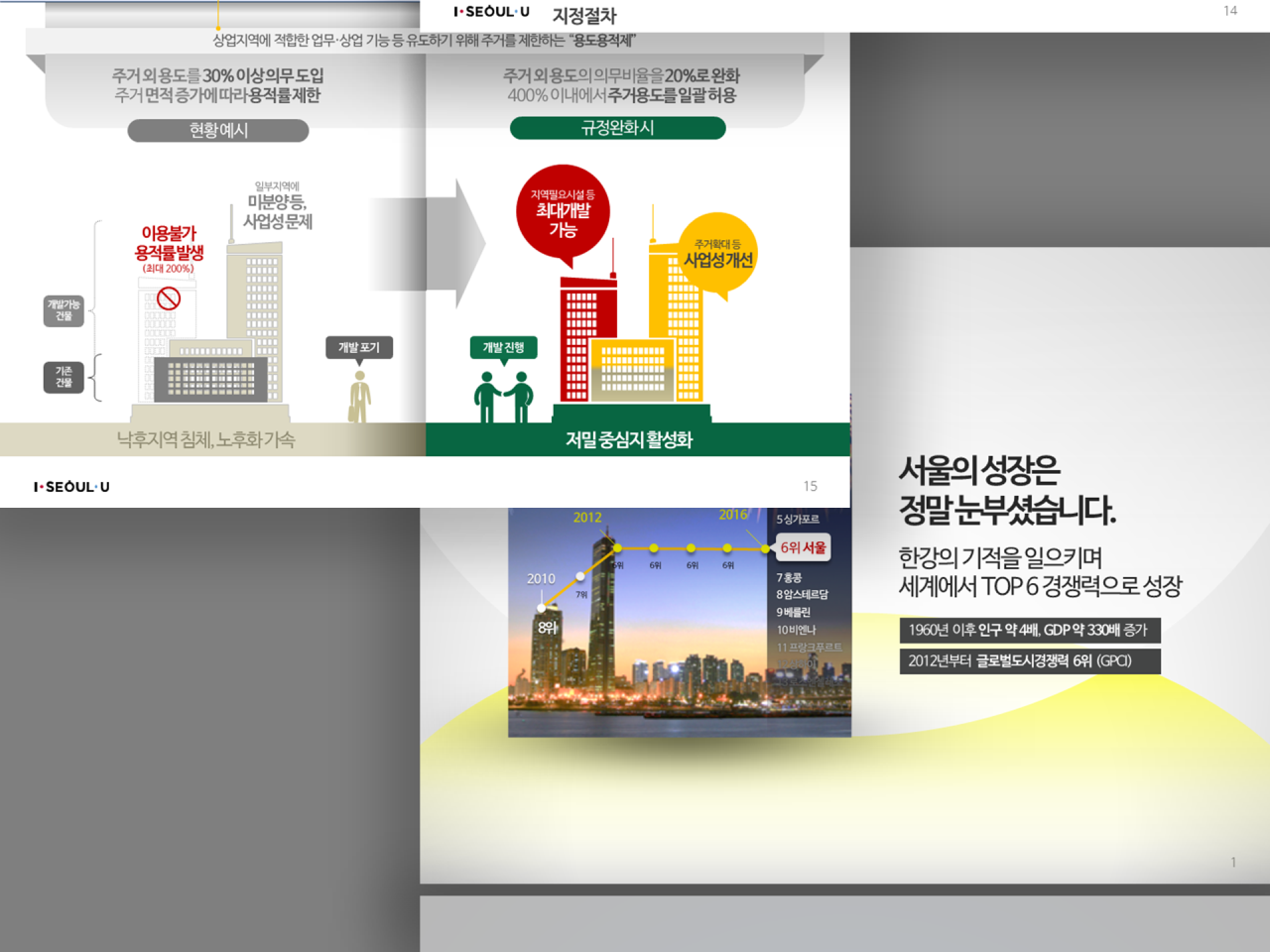Select the red speech bubble 최대개발 가능
This screenshot has height=952, width=1270.
(563, 213)
